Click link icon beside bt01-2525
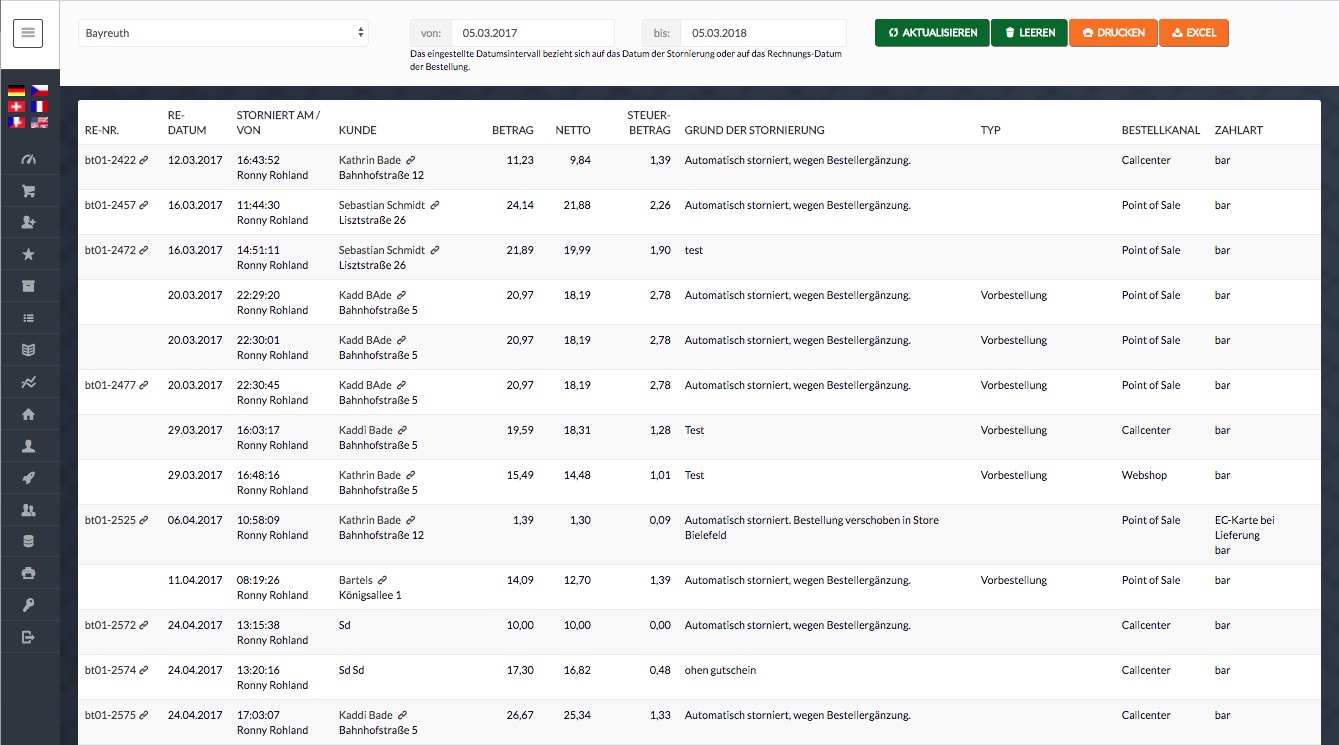The width and height of the screenshot is (1339, 745). click(144, 520)
